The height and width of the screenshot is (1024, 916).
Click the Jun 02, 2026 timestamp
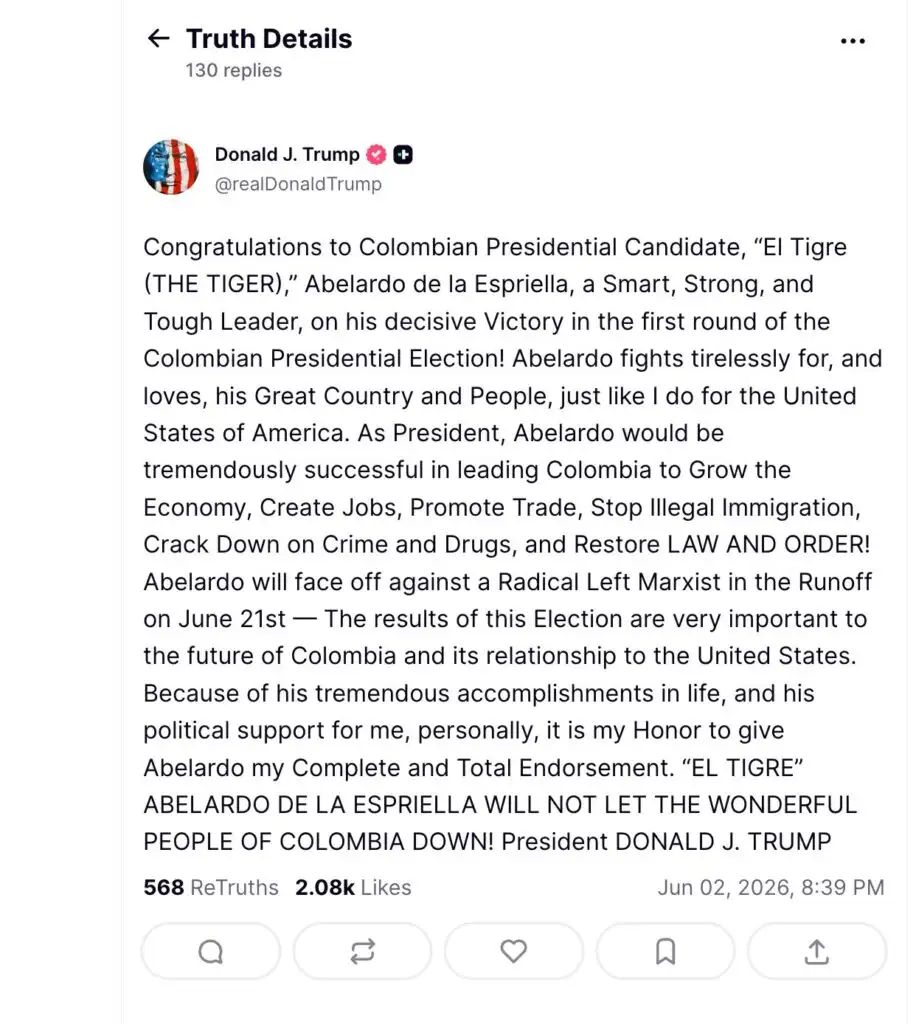click(x=770, y=888)
